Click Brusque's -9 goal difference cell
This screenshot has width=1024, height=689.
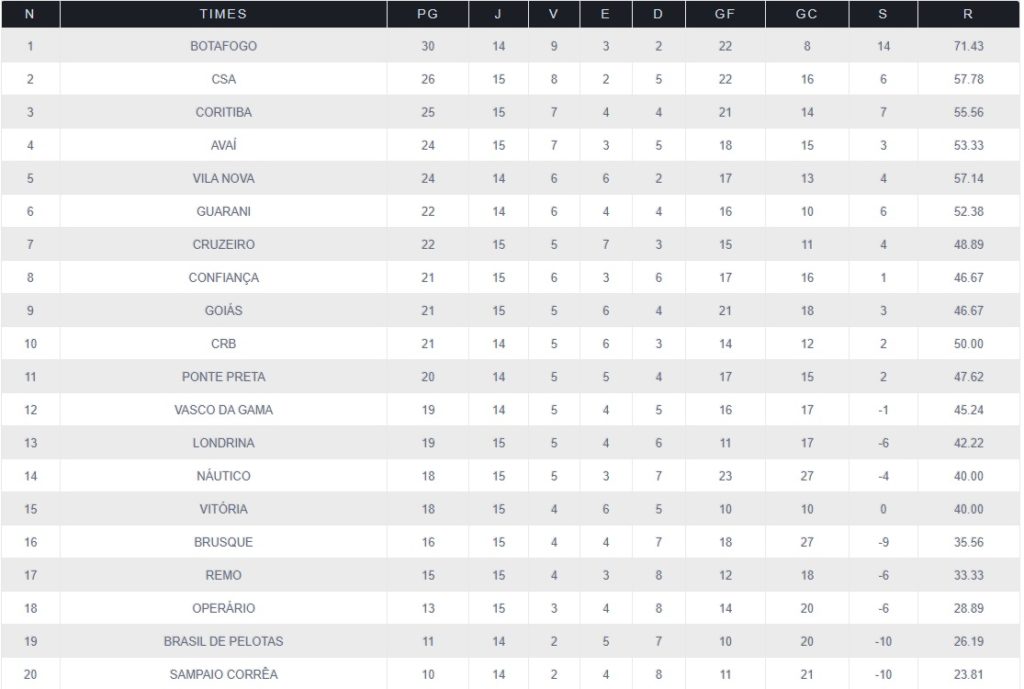click(x=883, y=542)
